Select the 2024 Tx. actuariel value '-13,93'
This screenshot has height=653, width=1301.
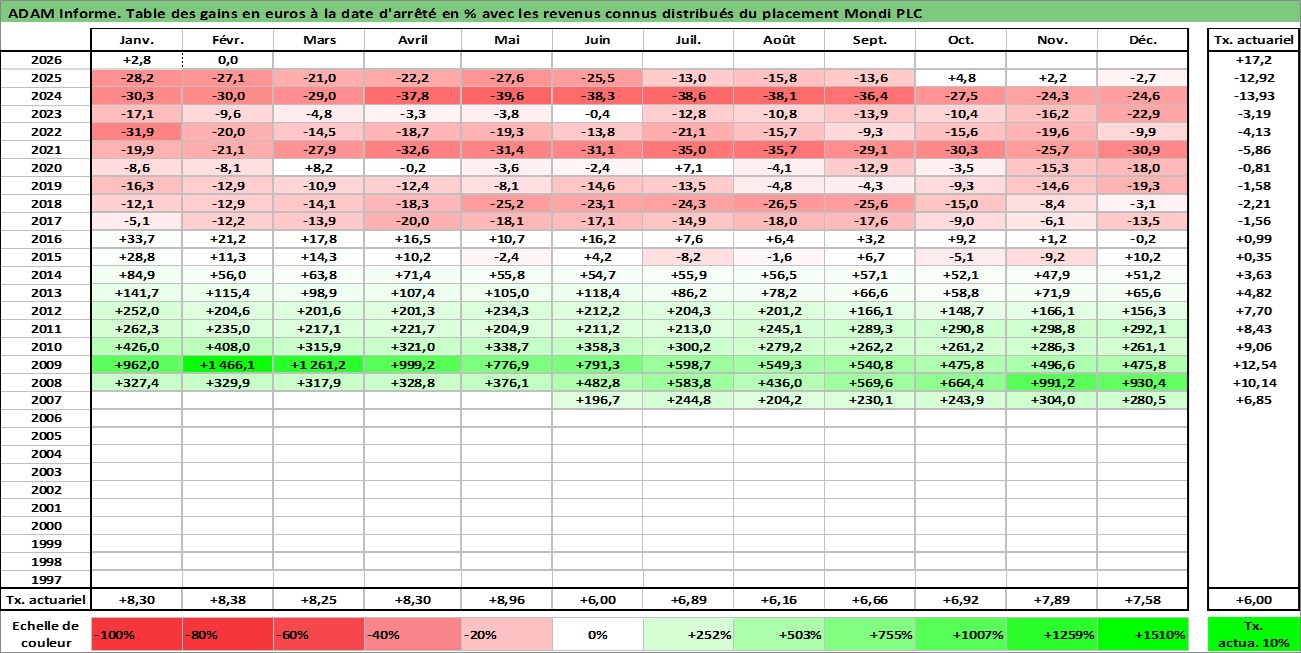coord(1254,96)
